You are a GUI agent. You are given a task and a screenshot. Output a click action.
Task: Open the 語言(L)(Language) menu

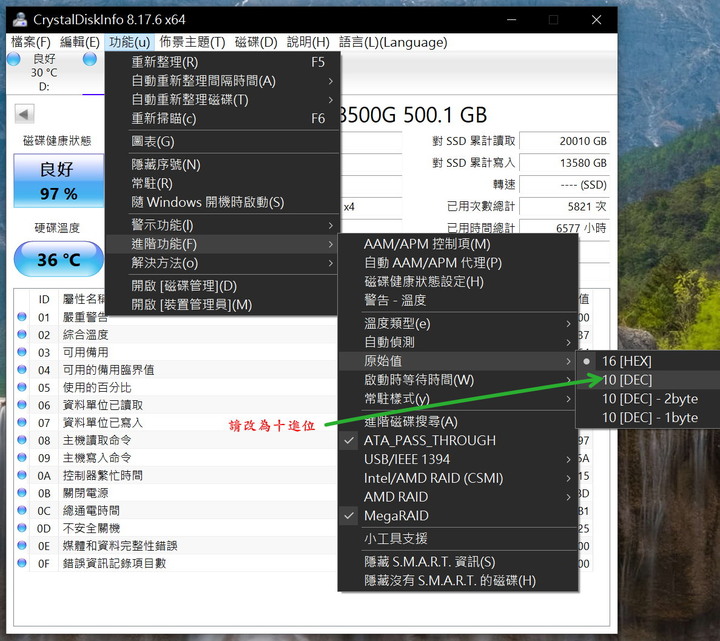click(393, 42)
